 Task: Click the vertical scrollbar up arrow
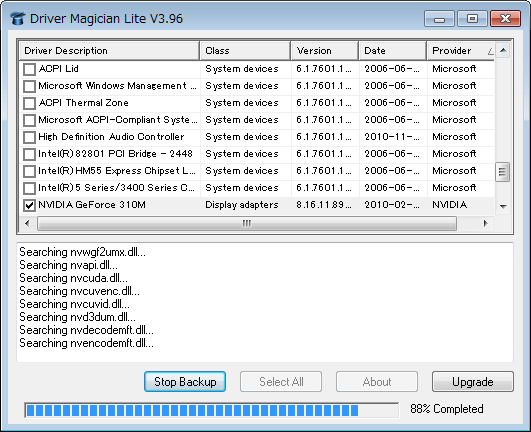[x=503, y=50]
